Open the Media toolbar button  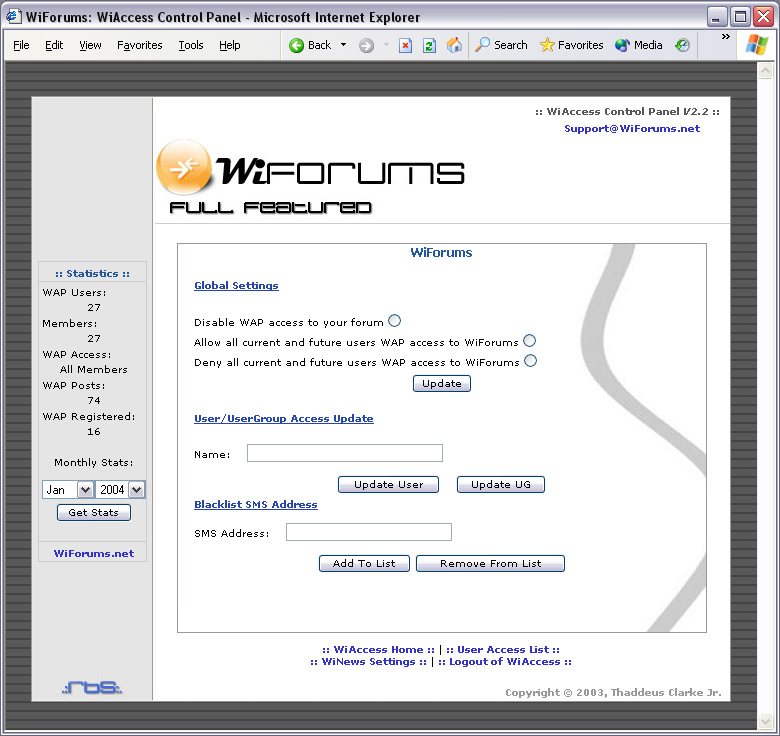coord(639,45)
